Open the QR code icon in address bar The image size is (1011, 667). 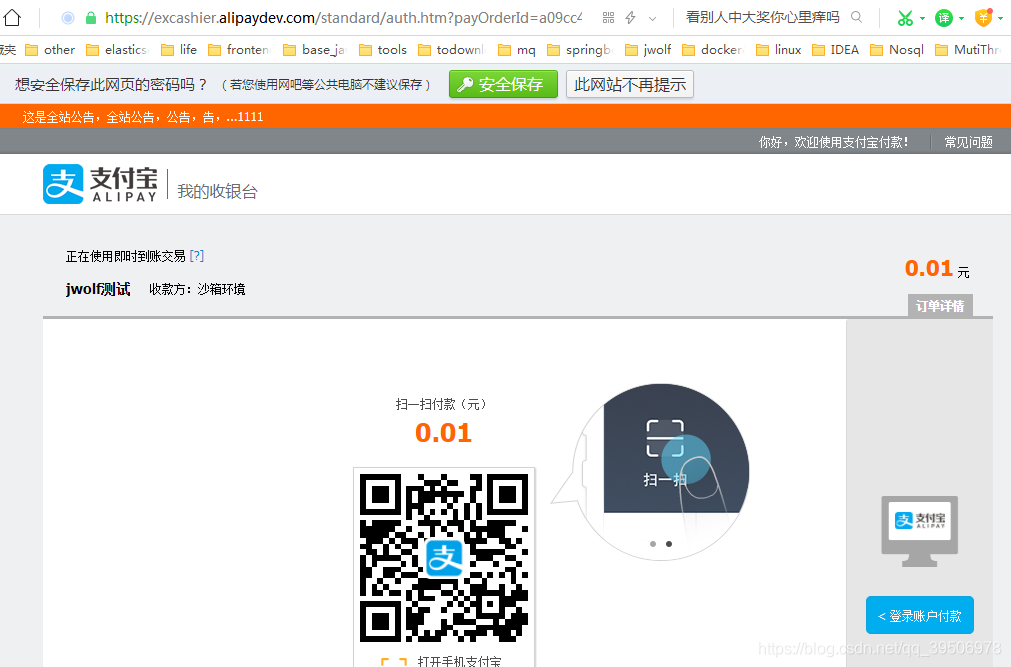point(608,18)
